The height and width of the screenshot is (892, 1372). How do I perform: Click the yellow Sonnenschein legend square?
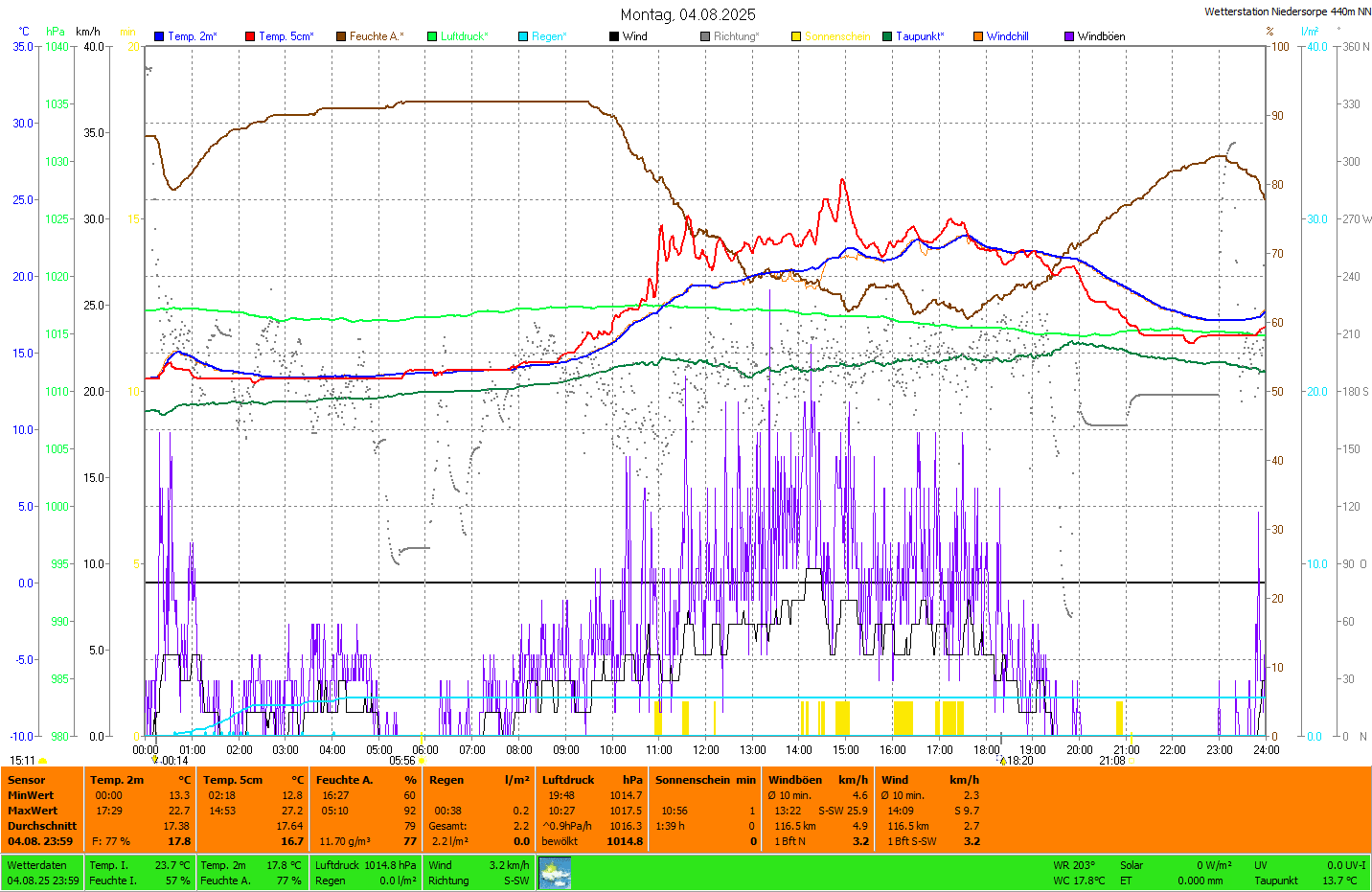click(796, 36)
